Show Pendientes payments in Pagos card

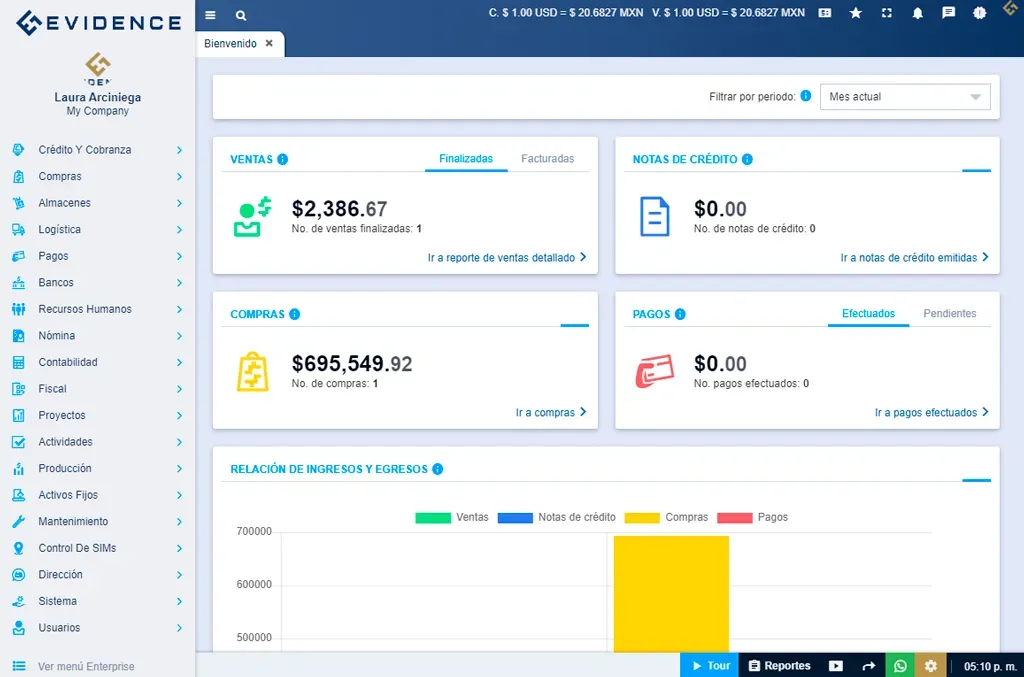pyautogui.click(x=949, y=313)
